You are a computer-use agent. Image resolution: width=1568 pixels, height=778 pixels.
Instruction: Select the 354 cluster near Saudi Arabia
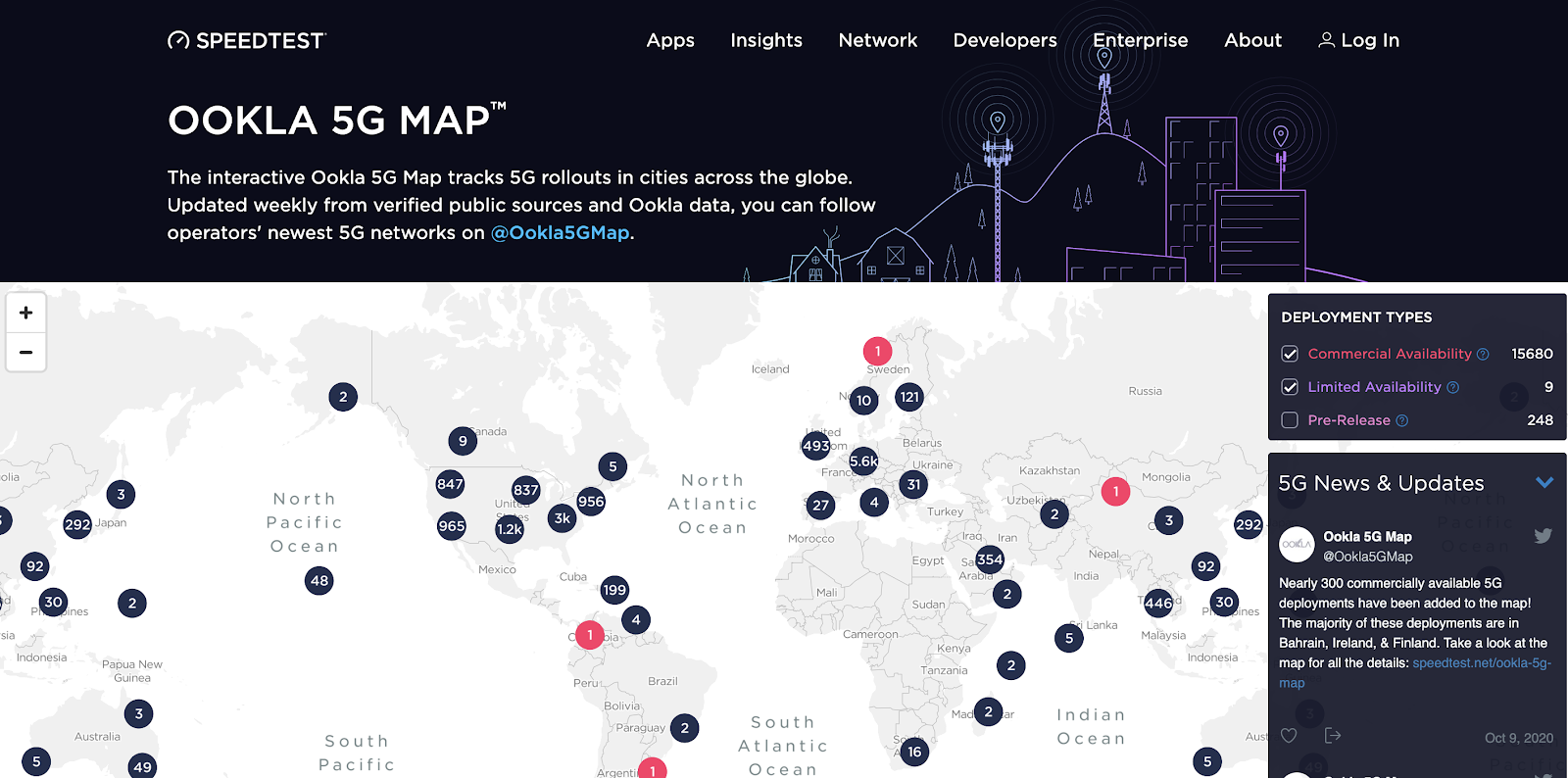point(990,559)
